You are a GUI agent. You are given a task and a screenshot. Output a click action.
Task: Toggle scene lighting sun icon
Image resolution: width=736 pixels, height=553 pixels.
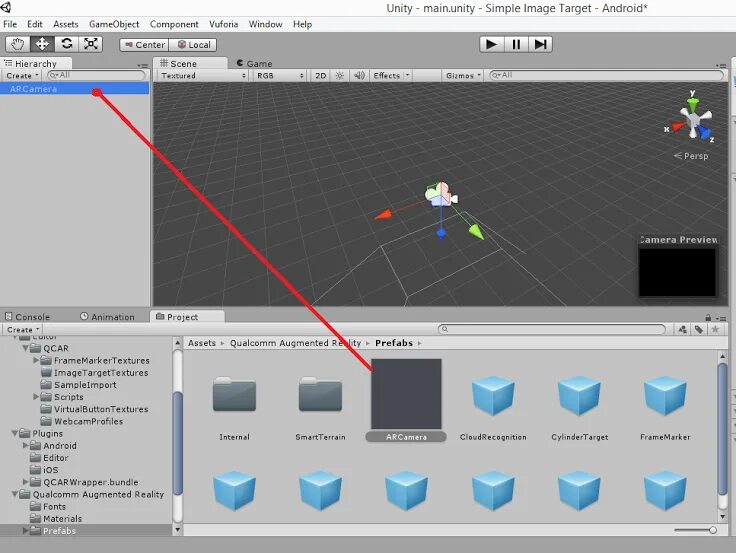(340, 76)
